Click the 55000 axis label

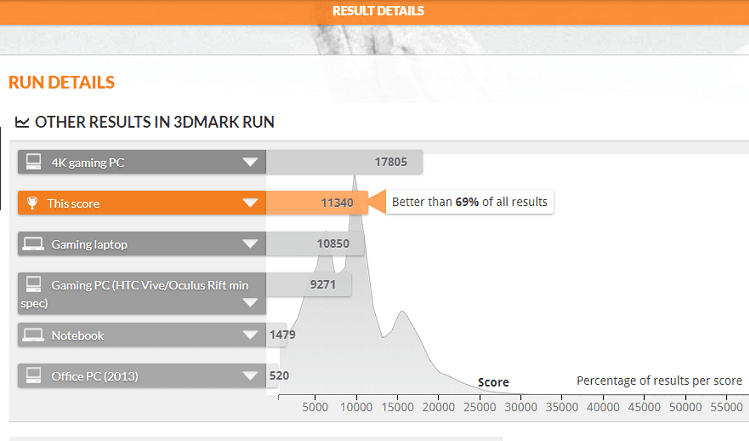[726, 407]
